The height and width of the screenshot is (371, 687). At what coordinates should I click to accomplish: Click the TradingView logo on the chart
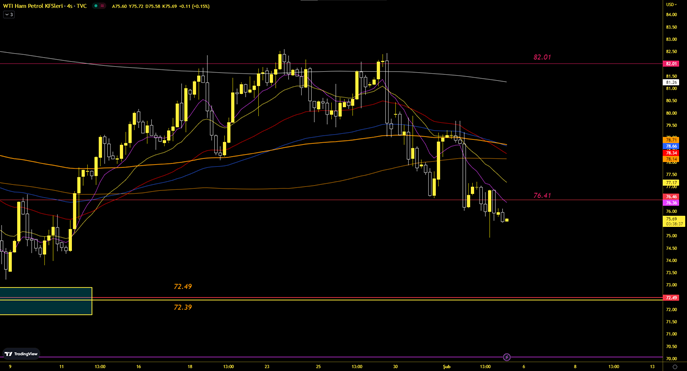tap(21, 353)
